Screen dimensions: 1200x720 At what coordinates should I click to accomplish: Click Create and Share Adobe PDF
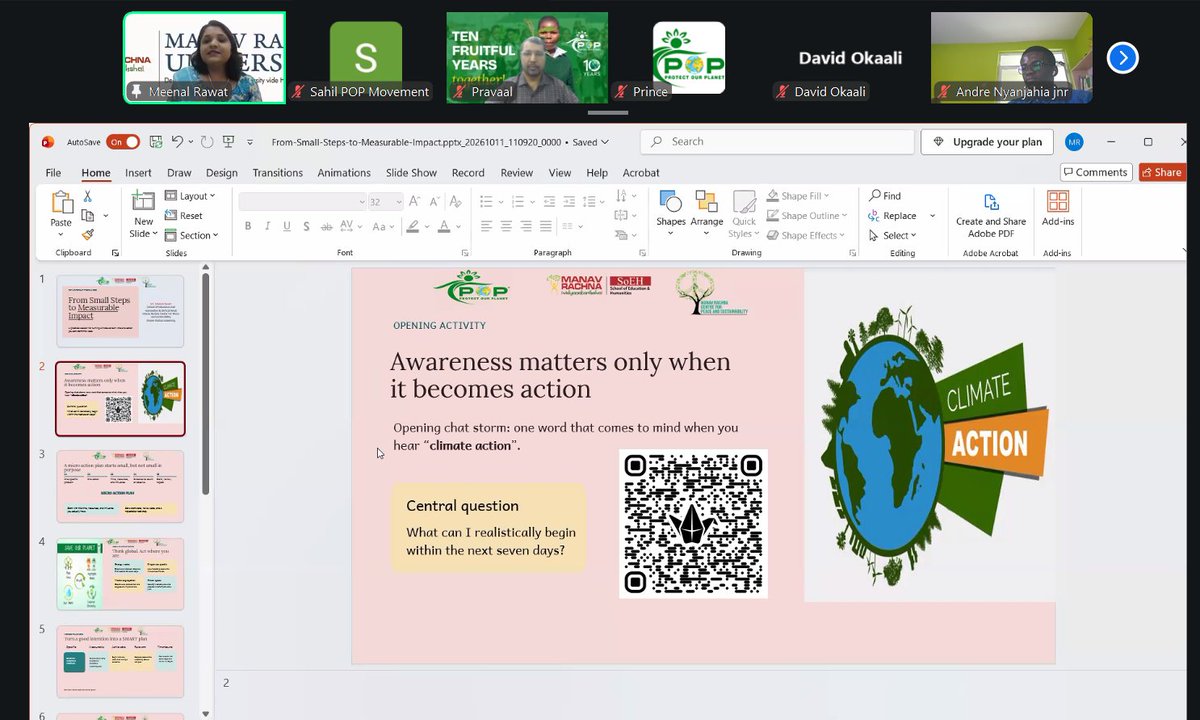coord(991,214)
